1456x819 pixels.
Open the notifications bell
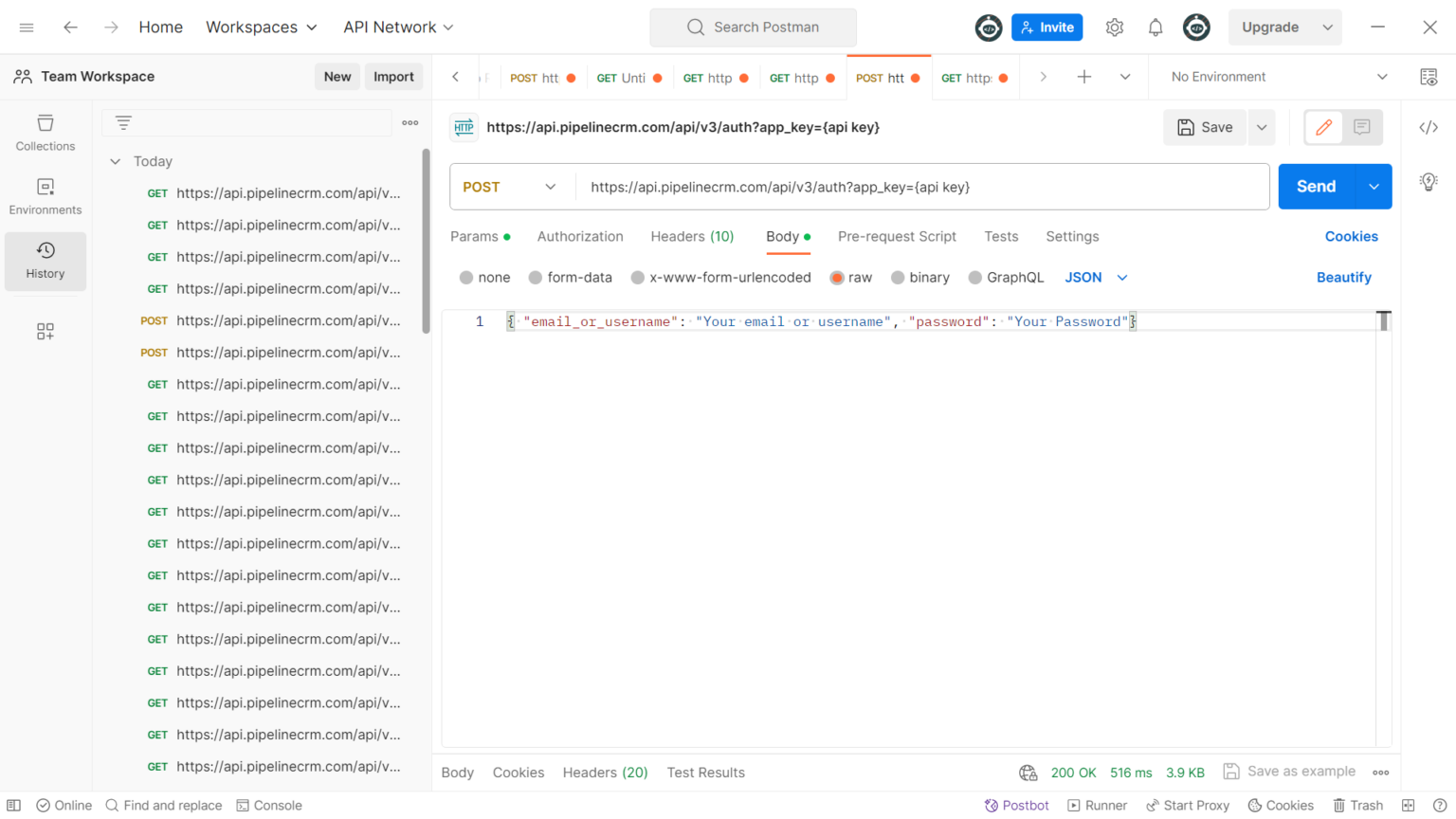pyautogui.click(x=1156, y=27)
